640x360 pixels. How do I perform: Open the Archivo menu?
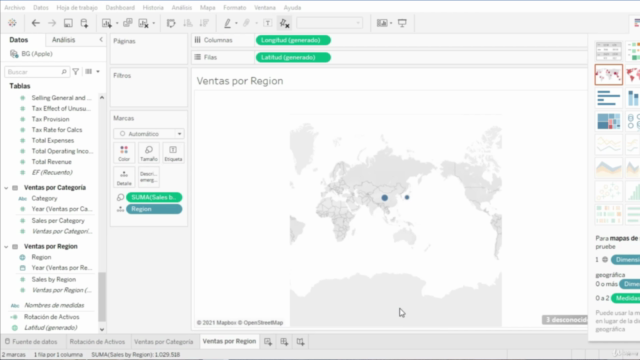point(14,7)
